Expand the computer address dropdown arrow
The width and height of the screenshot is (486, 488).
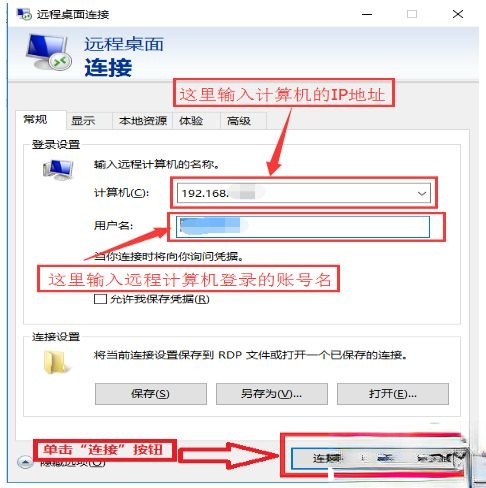(422, 193)
